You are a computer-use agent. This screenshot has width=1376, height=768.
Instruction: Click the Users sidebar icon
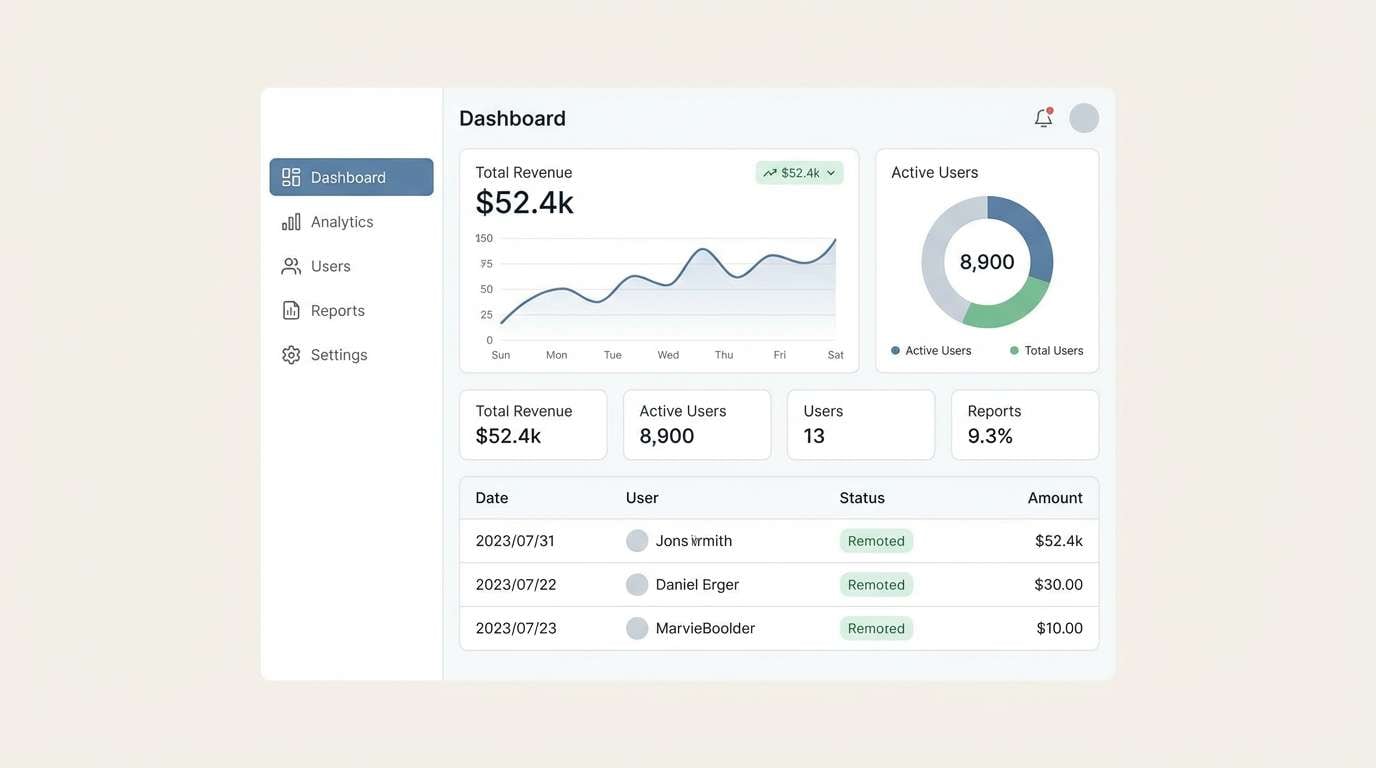point(290,264)
